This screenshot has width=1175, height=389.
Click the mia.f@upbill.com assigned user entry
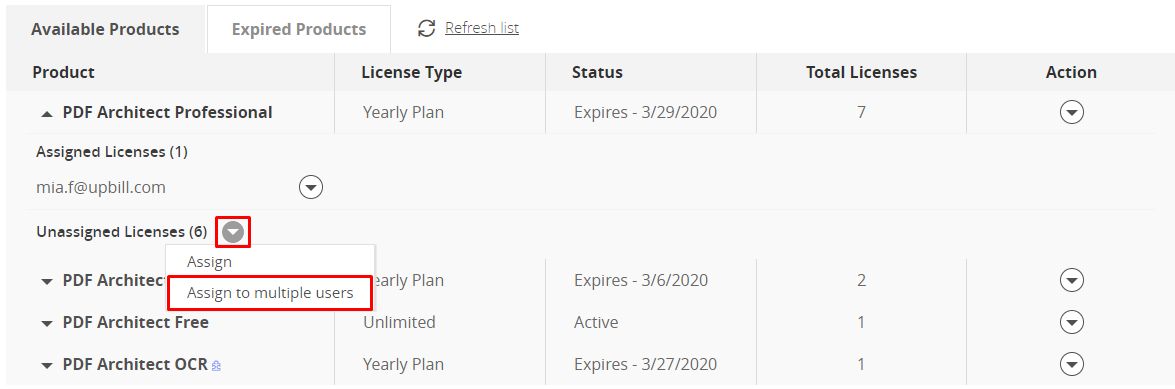tap(101, 187)
